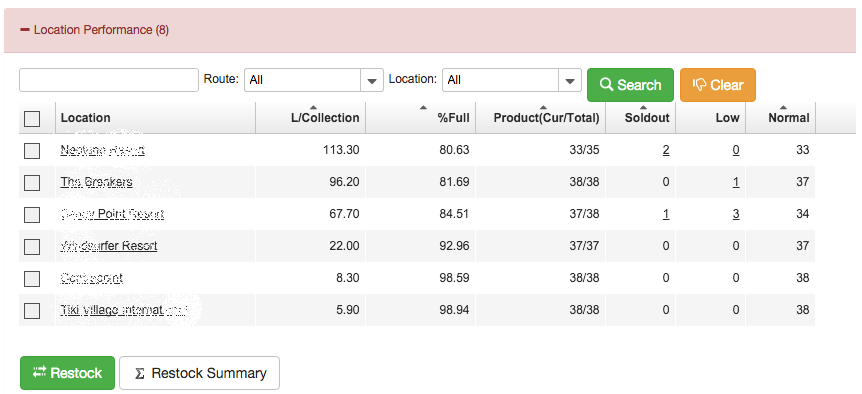The image size is (862, 394).
Task: Click the orange Clear button
Action: coord(718,85)
